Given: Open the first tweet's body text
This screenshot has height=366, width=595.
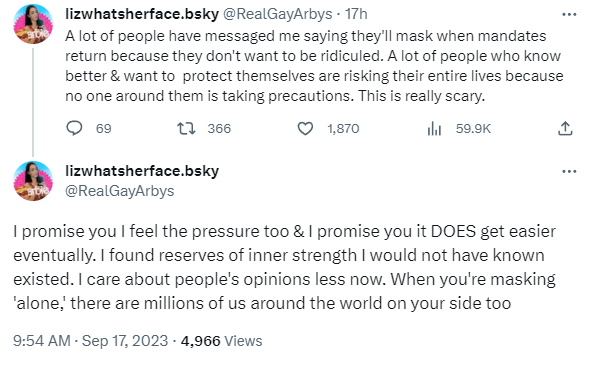Looking at the screenshot, I should [x=314, y=66].
